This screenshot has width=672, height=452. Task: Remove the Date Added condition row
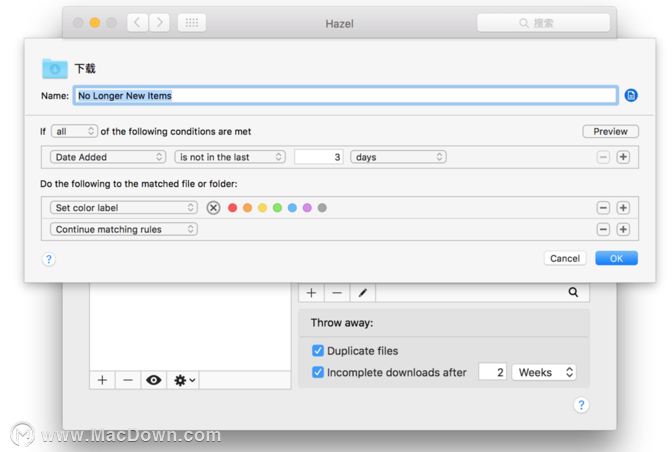tap(603, 157)
